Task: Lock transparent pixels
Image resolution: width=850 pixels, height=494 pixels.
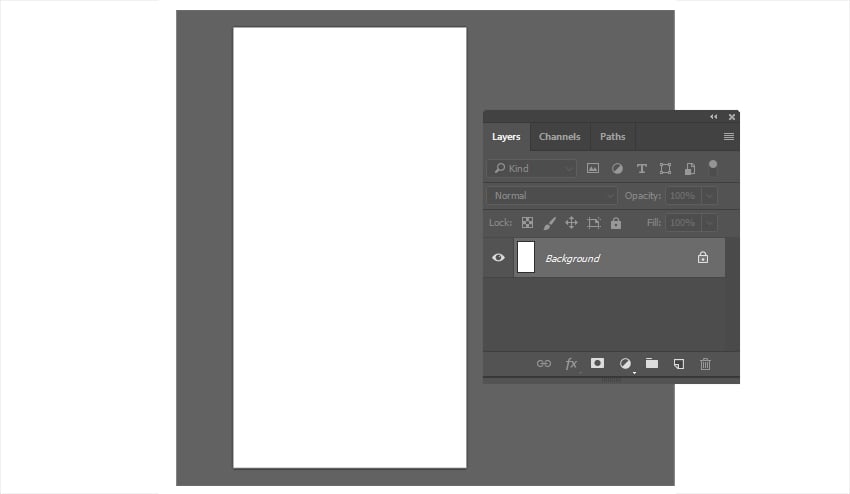Action: 527,222
